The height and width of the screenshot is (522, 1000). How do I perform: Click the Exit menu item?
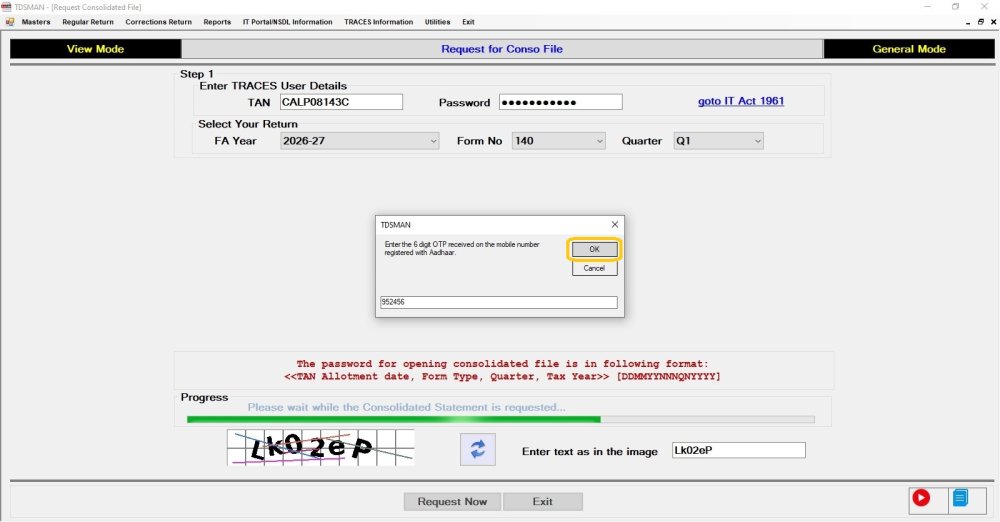468,22
